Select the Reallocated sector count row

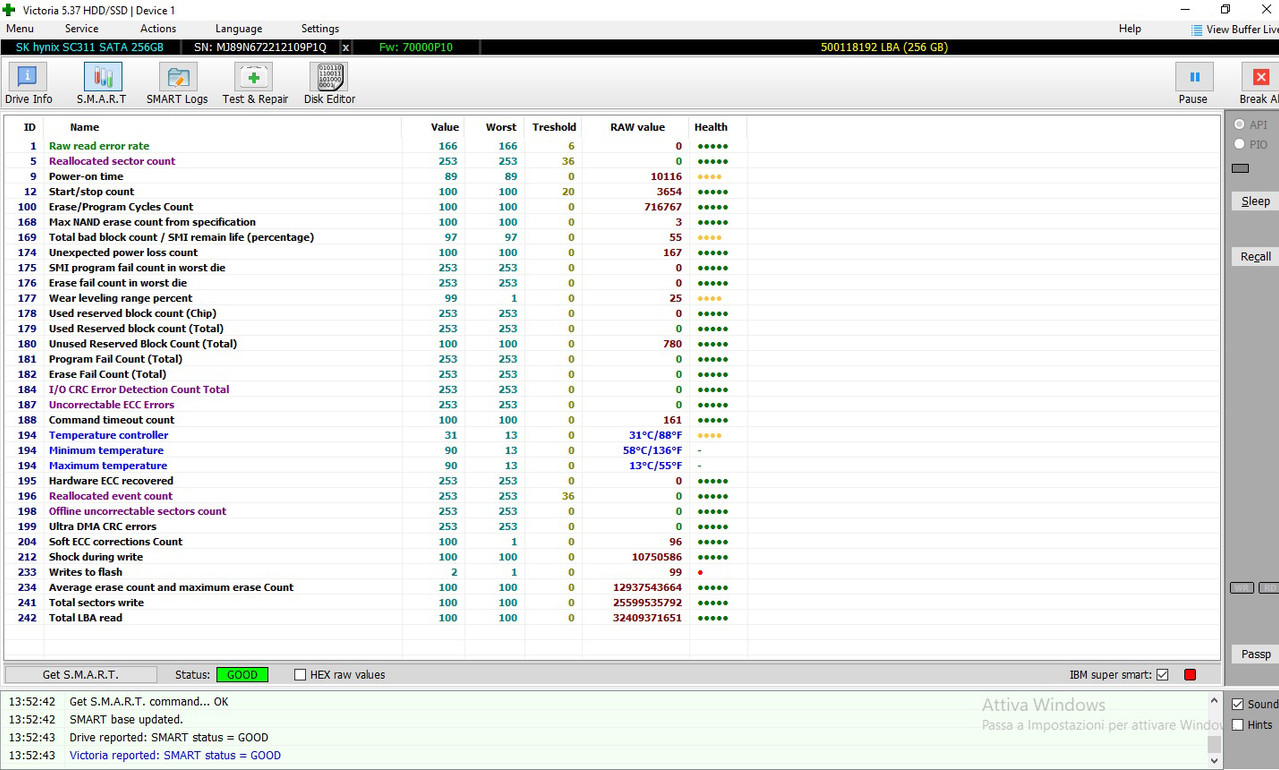[x=375, y=161]
